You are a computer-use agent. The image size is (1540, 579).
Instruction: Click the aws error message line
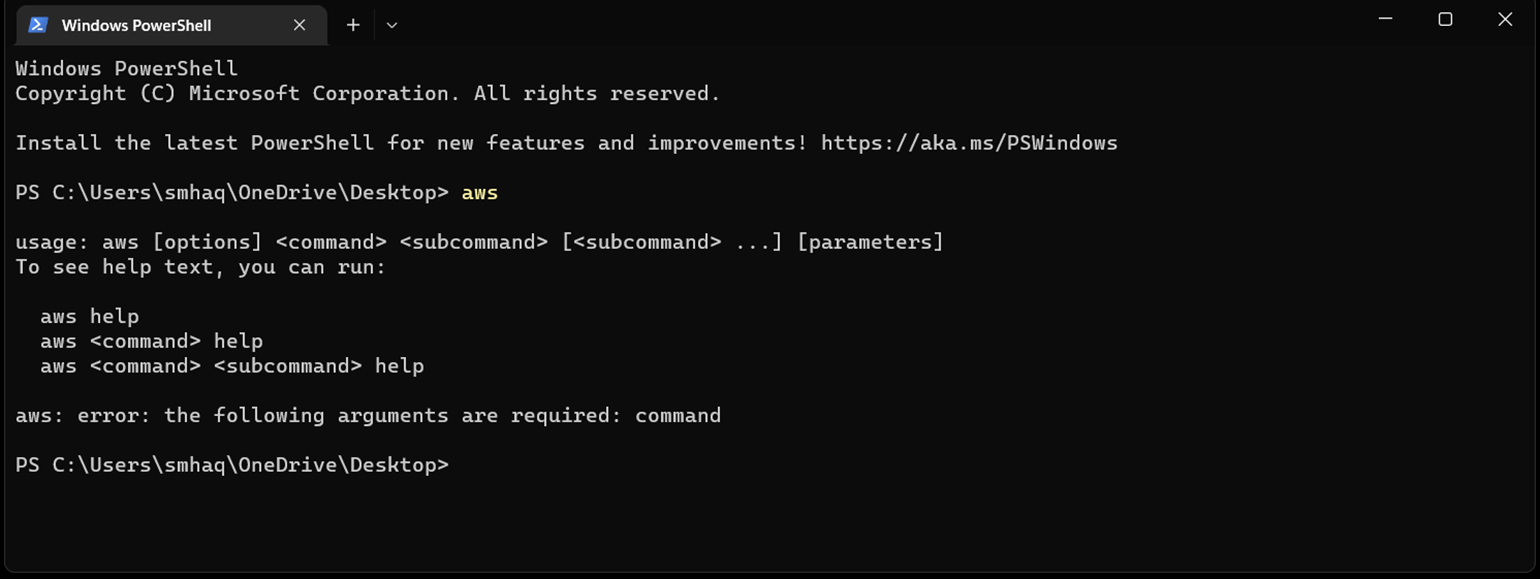pos(368,415)
